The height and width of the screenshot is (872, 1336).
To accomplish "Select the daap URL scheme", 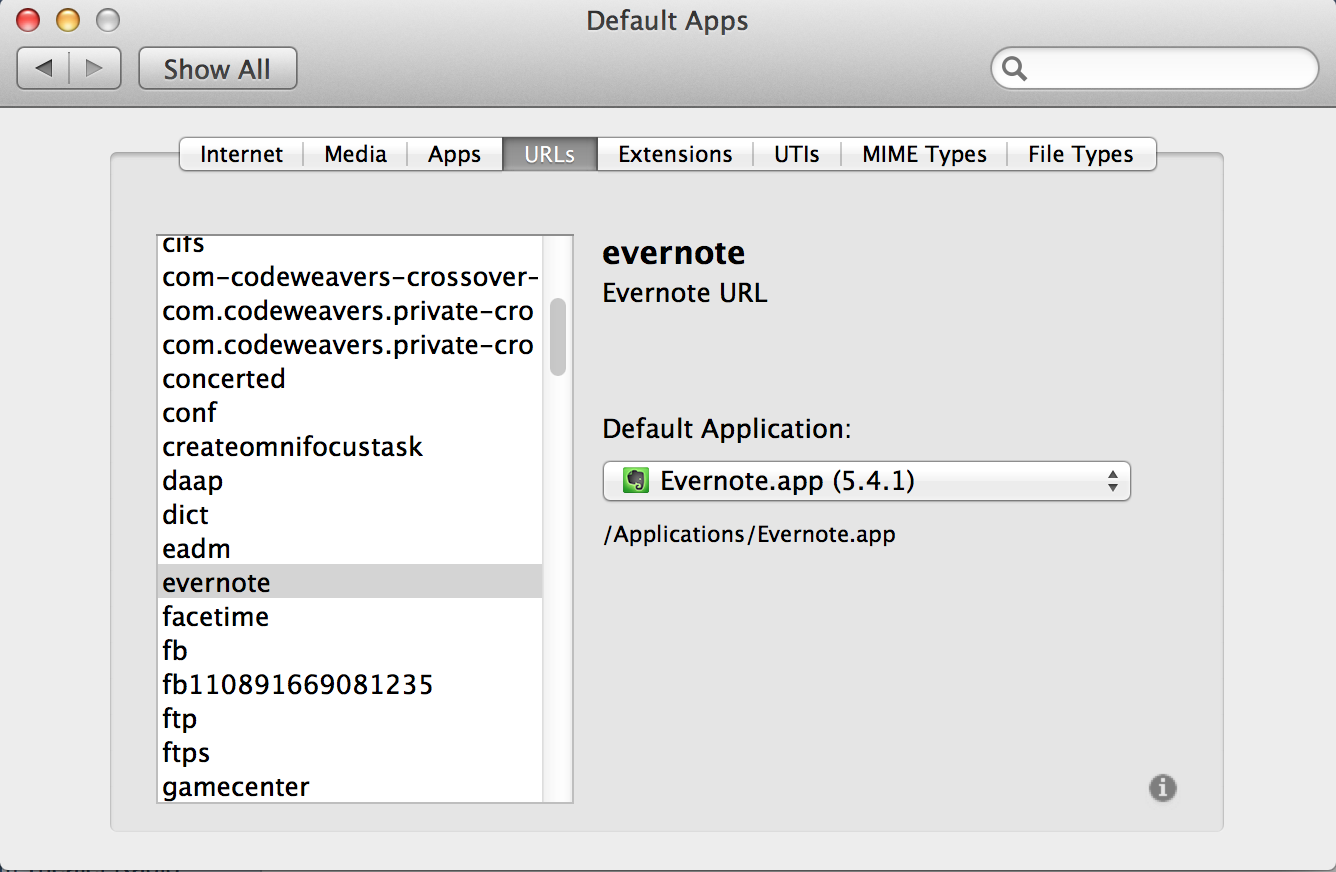I will (x=350, y=481).
